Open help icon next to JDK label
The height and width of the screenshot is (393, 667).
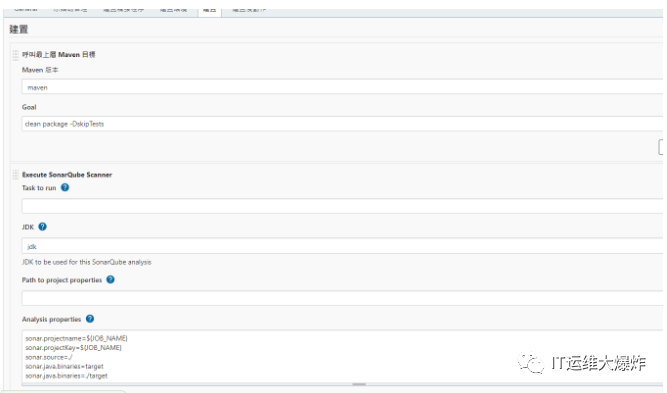click(43, 227)
